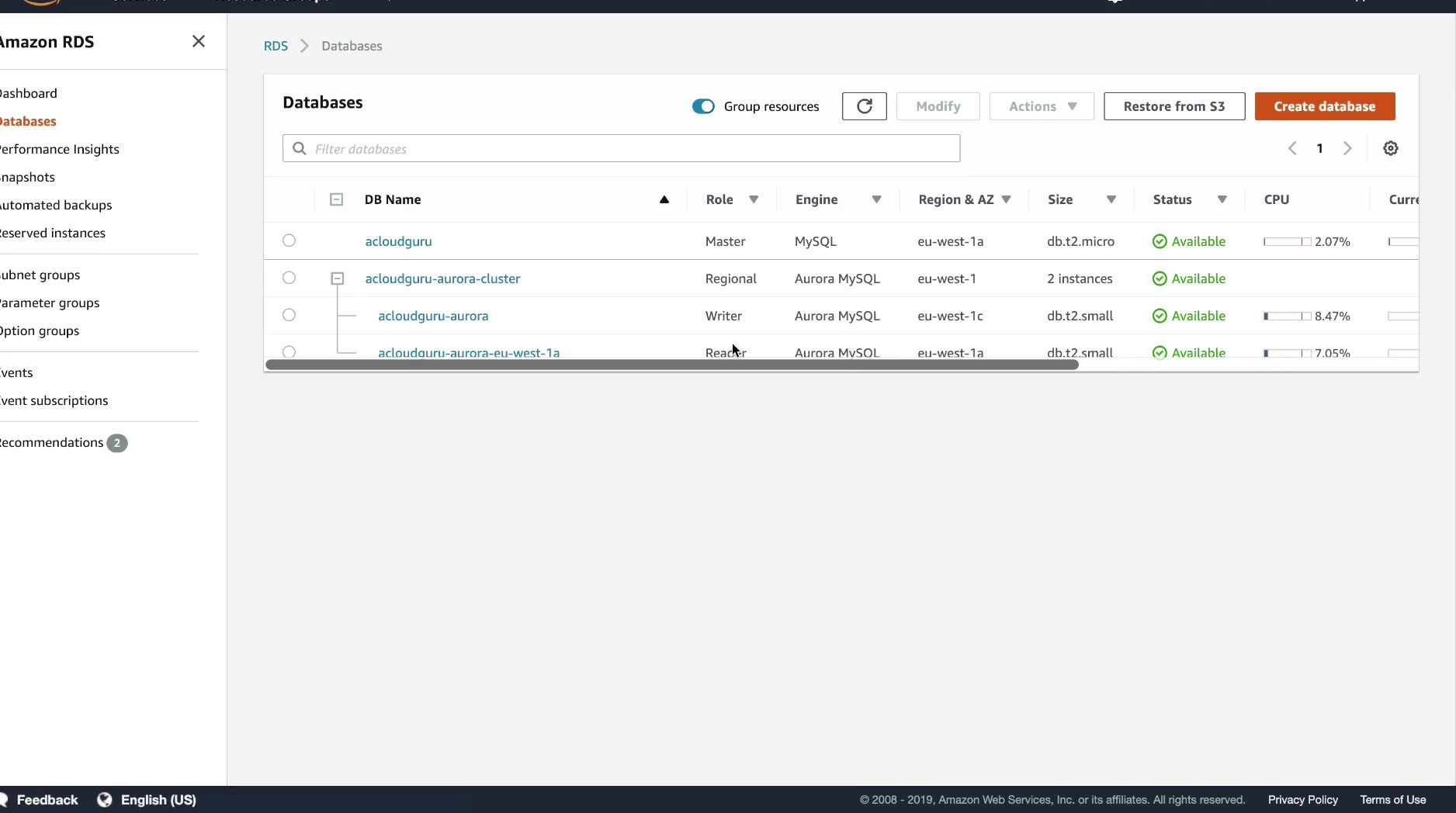Screen dimensions: 1456x813
Task: Click the refresh databases icon button
Action: tap(864, 106)
